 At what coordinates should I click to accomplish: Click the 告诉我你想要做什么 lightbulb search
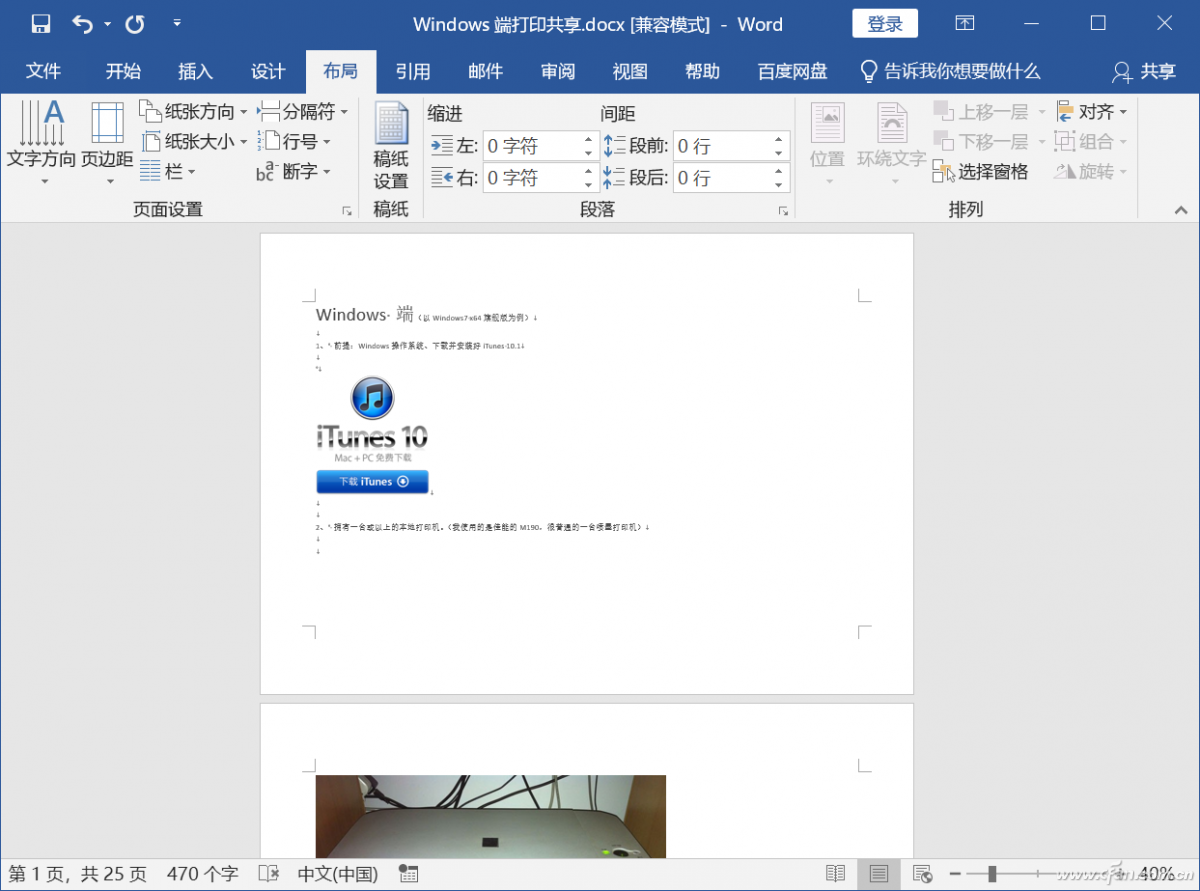pos(950,71)
